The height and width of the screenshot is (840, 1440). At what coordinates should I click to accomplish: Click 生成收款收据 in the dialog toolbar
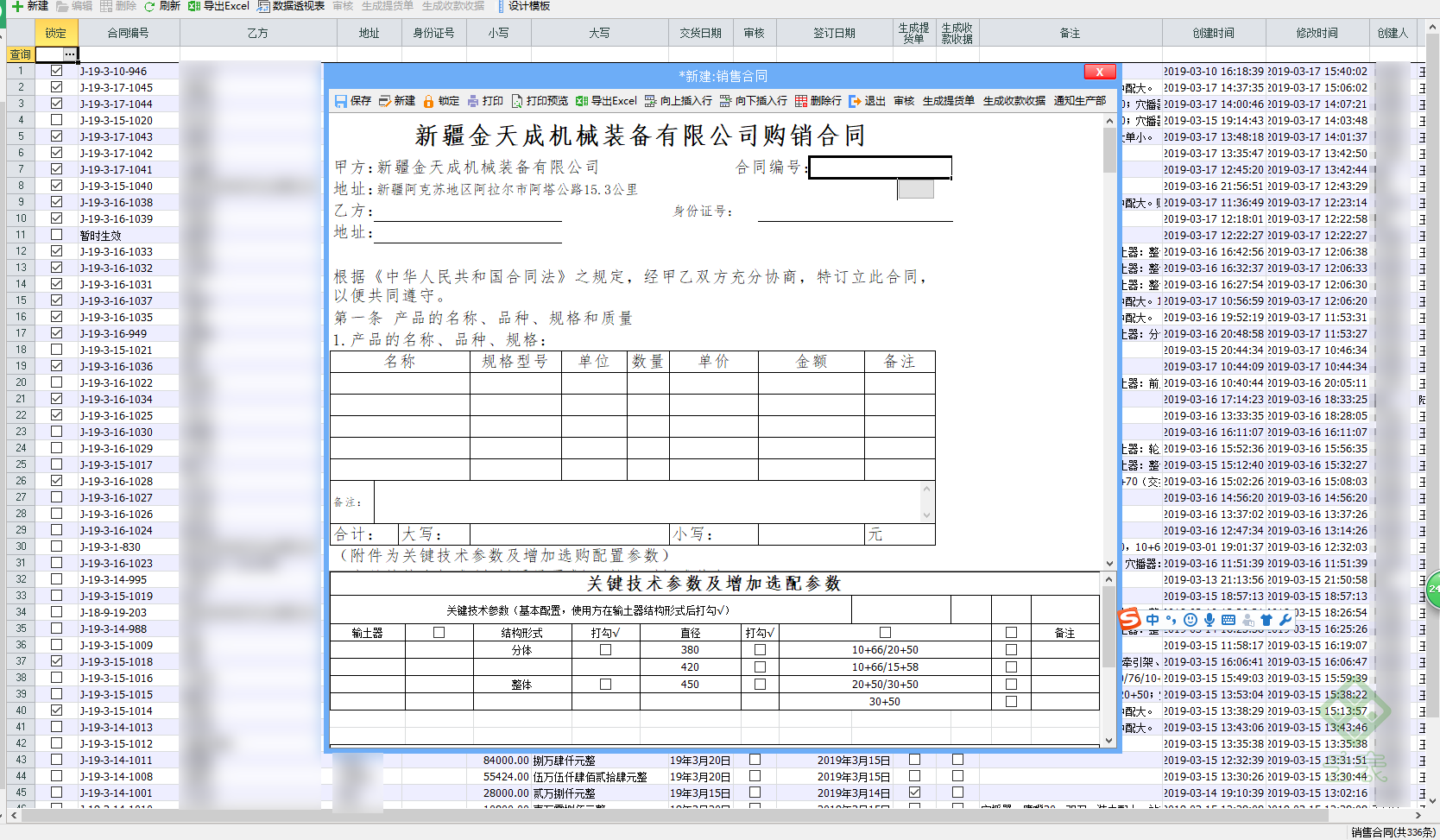click(x=1014, y=101)
